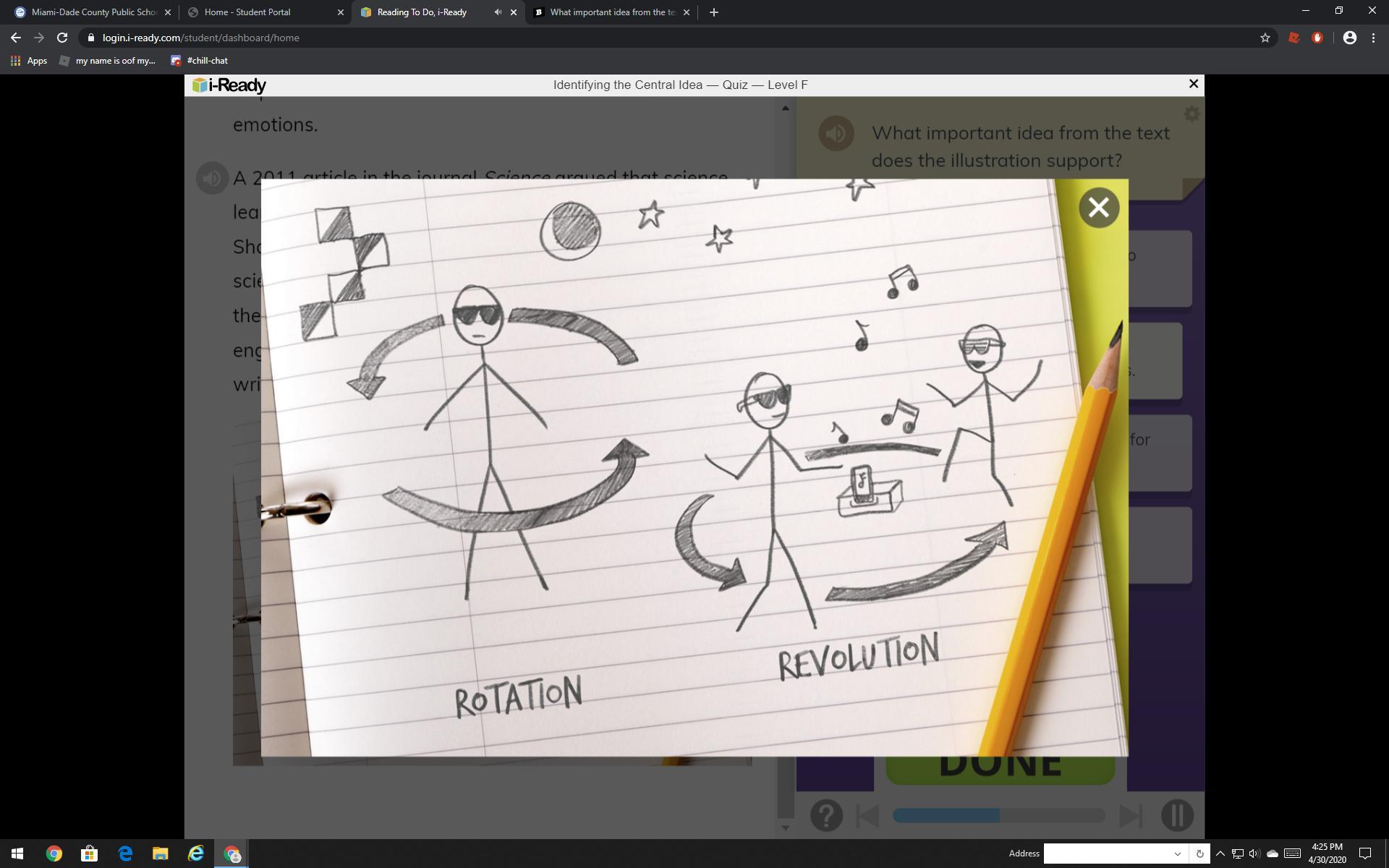Image resolution: width=1389 pixels, height=868 pixels.
Task: Go to next question arrow
Action: pyautogui.click(x=1131, y=816)
